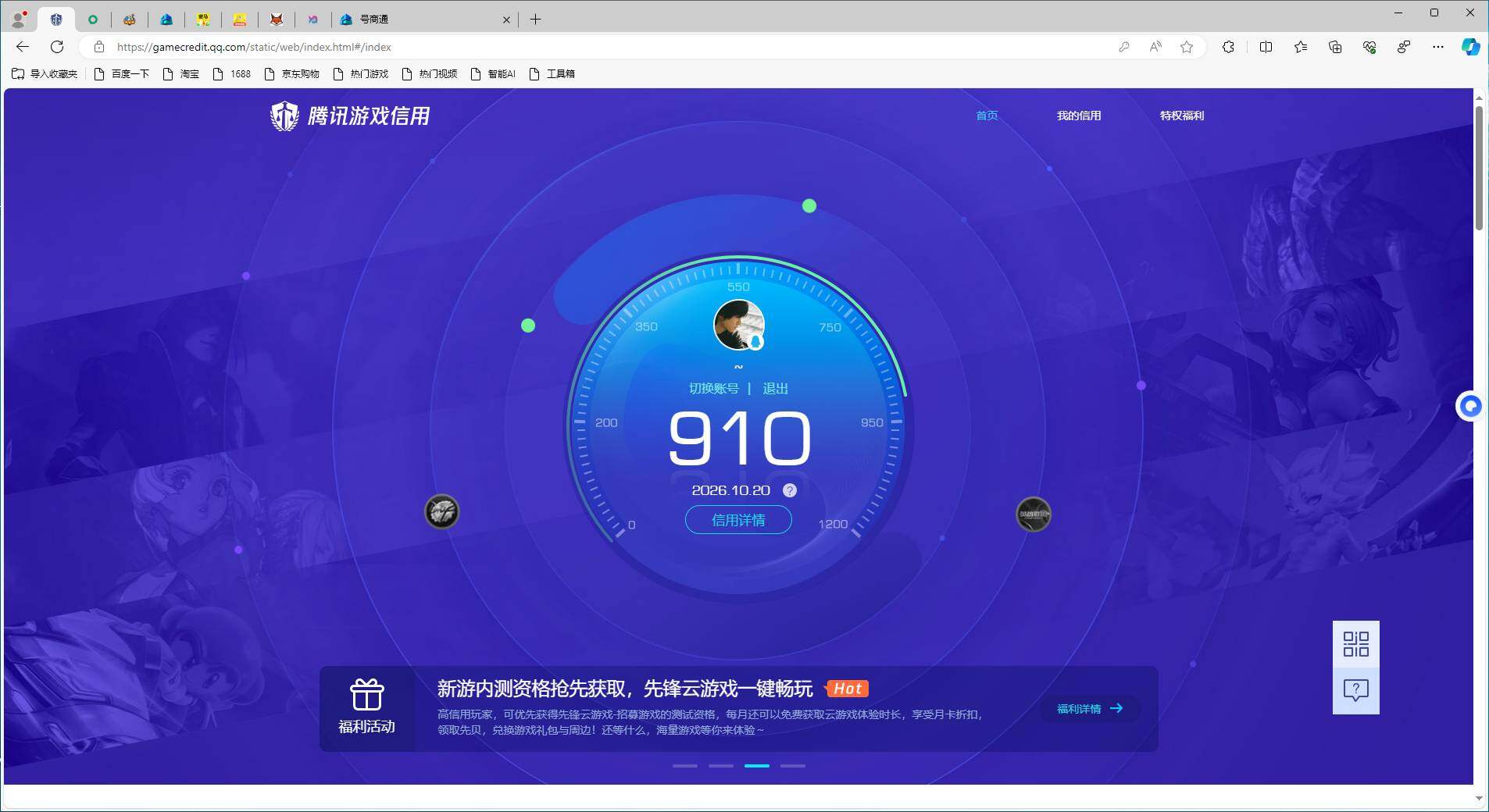Close the 号商通 tab
This screenshot has height=812, width=1489.
click(x=506, y=20)
